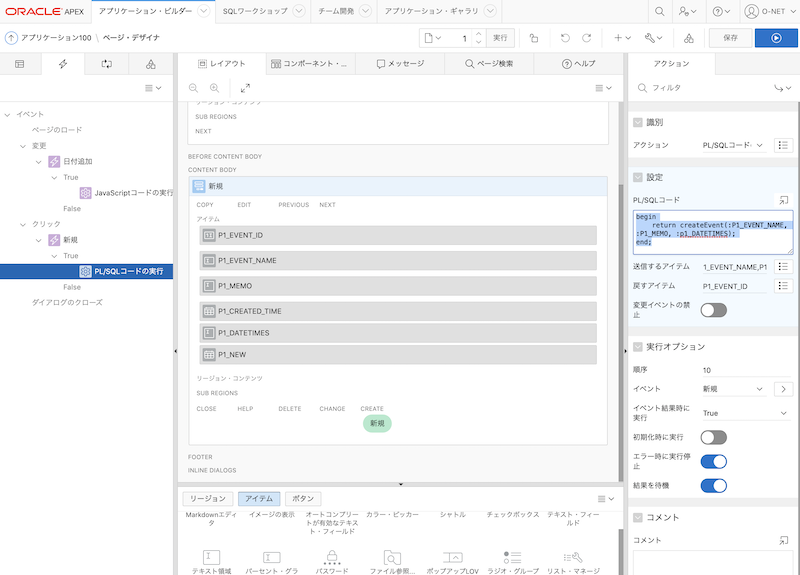Viewport: 800px width, 575px height.
Task: Open item picker beside 戻すアイテム
Action: tap(783, 286)
